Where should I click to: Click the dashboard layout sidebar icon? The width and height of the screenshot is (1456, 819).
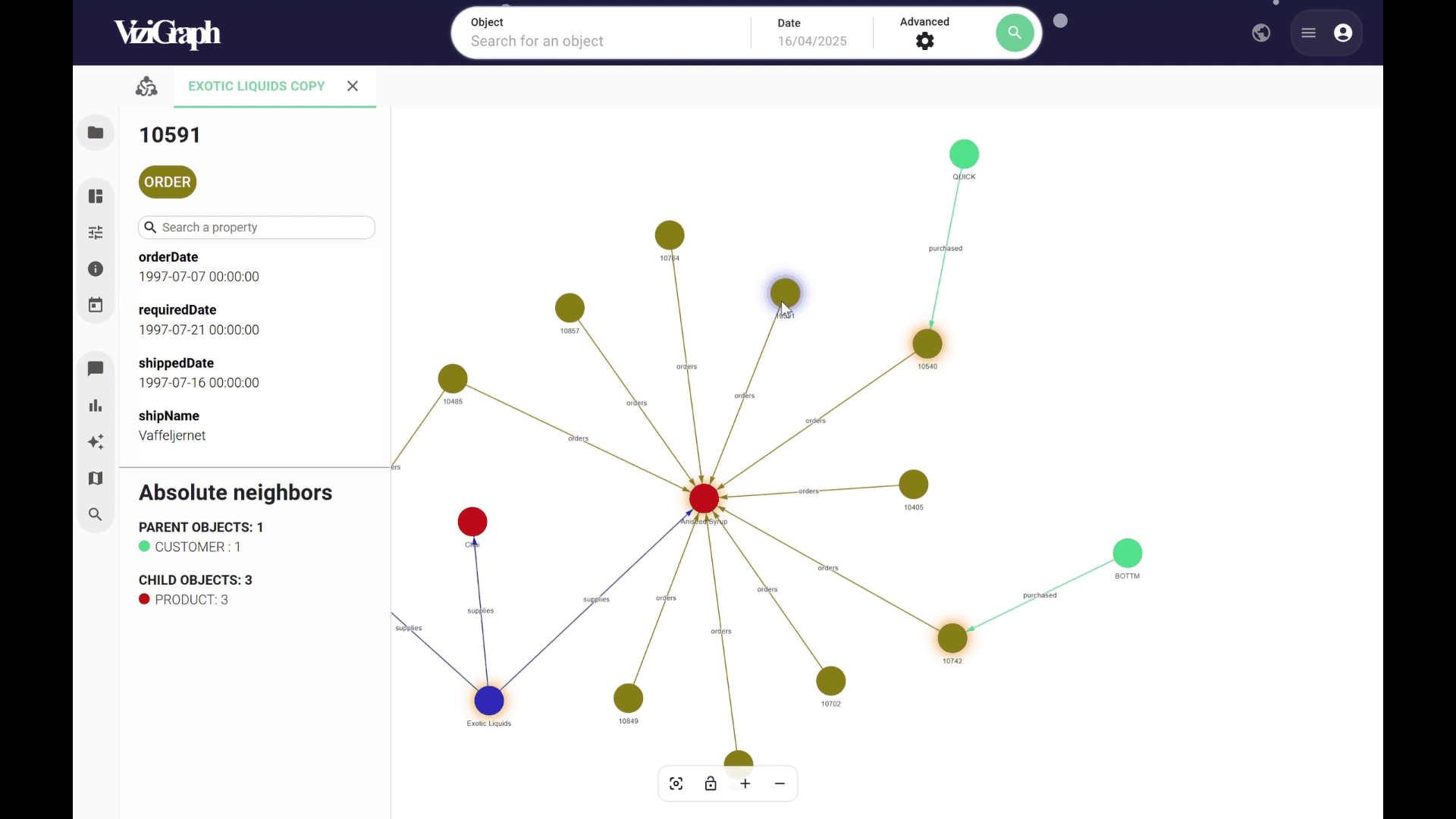click(x=96, y=196)
